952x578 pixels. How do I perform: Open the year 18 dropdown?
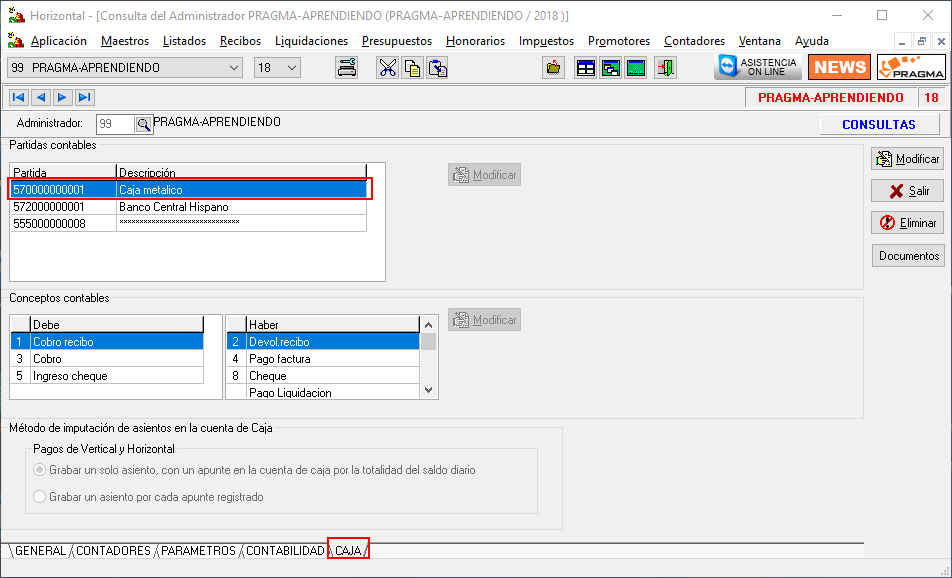277,67
